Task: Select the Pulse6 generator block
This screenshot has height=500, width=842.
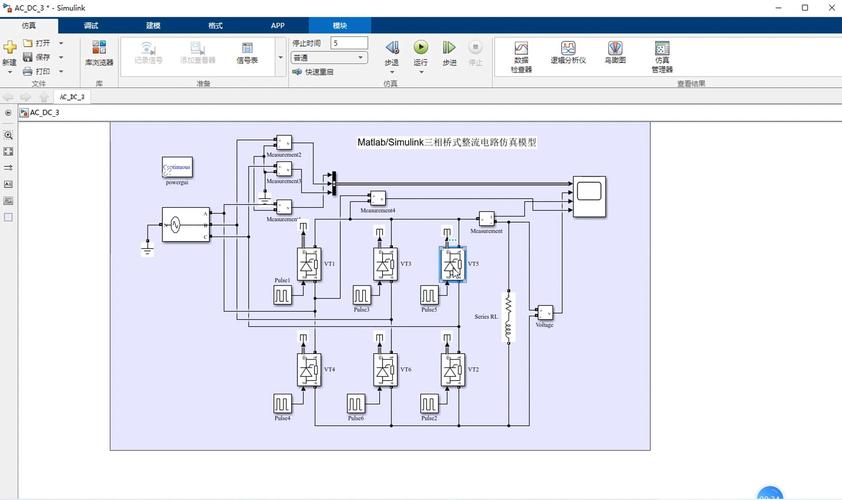Action: [x=355, y=404]
